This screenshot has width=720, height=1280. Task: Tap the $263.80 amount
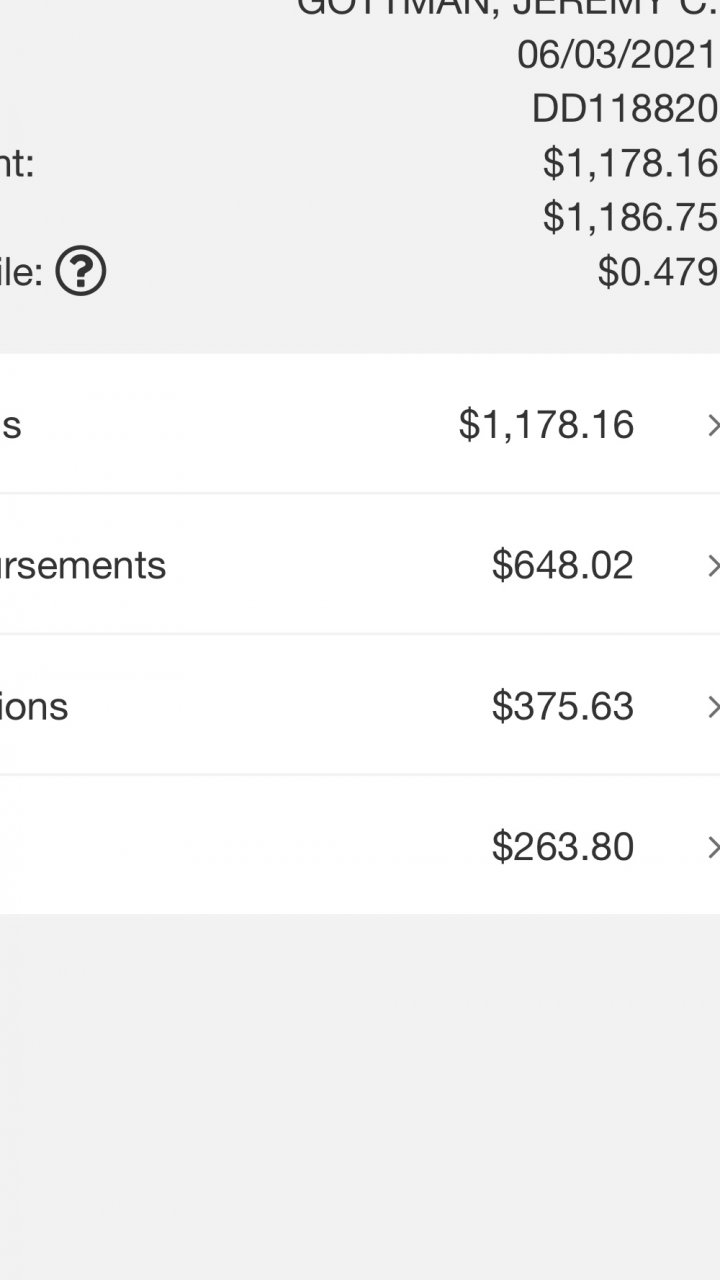562,848
